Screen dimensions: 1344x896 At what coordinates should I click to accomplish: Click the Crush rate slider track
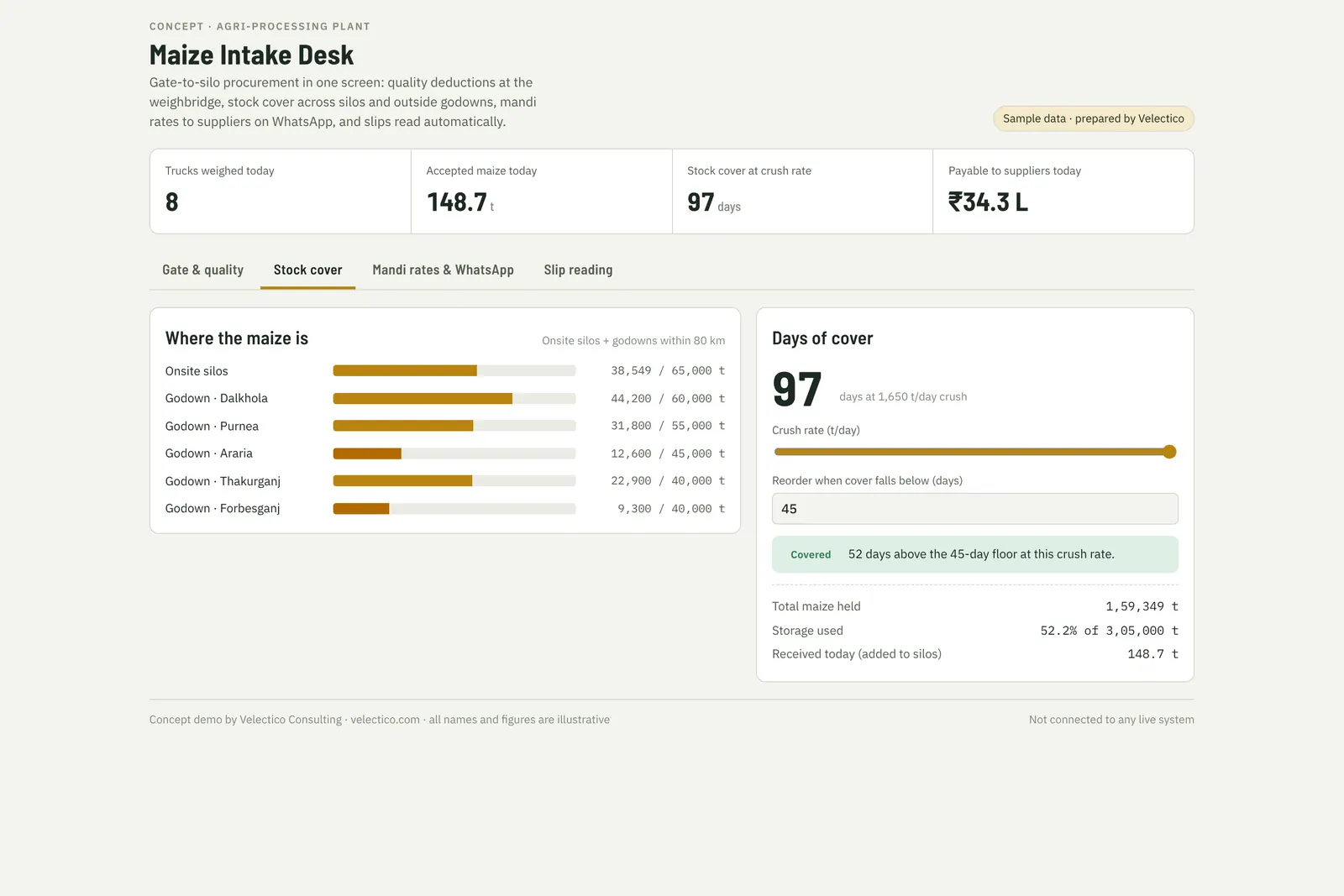coord(974,452)
